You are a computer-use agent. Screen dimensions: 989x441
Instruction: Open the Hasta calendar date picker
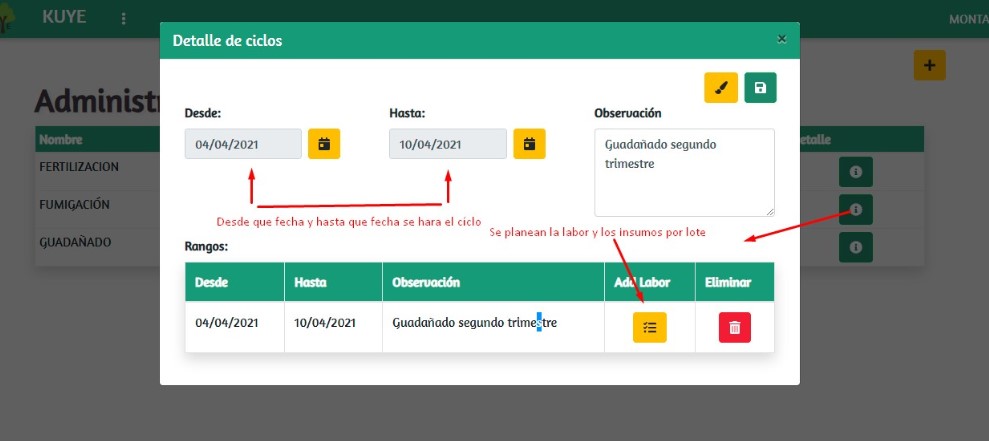(x=529, y=144)
